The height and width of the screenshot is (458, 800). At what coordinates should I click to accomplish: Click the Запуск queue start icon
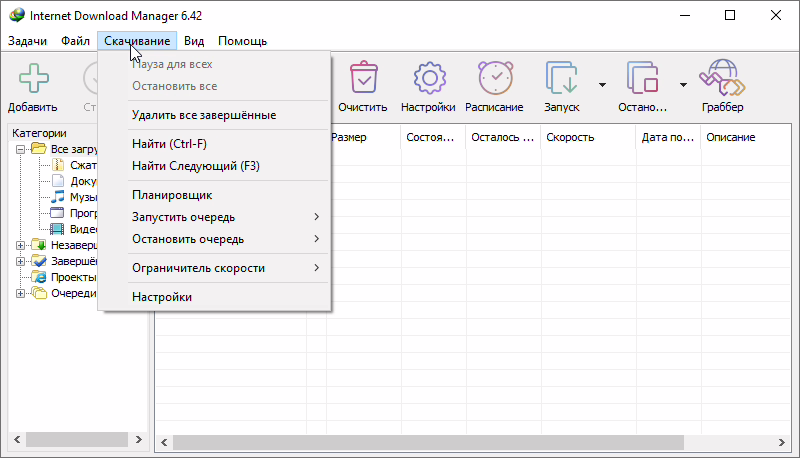tap(562, 79)
